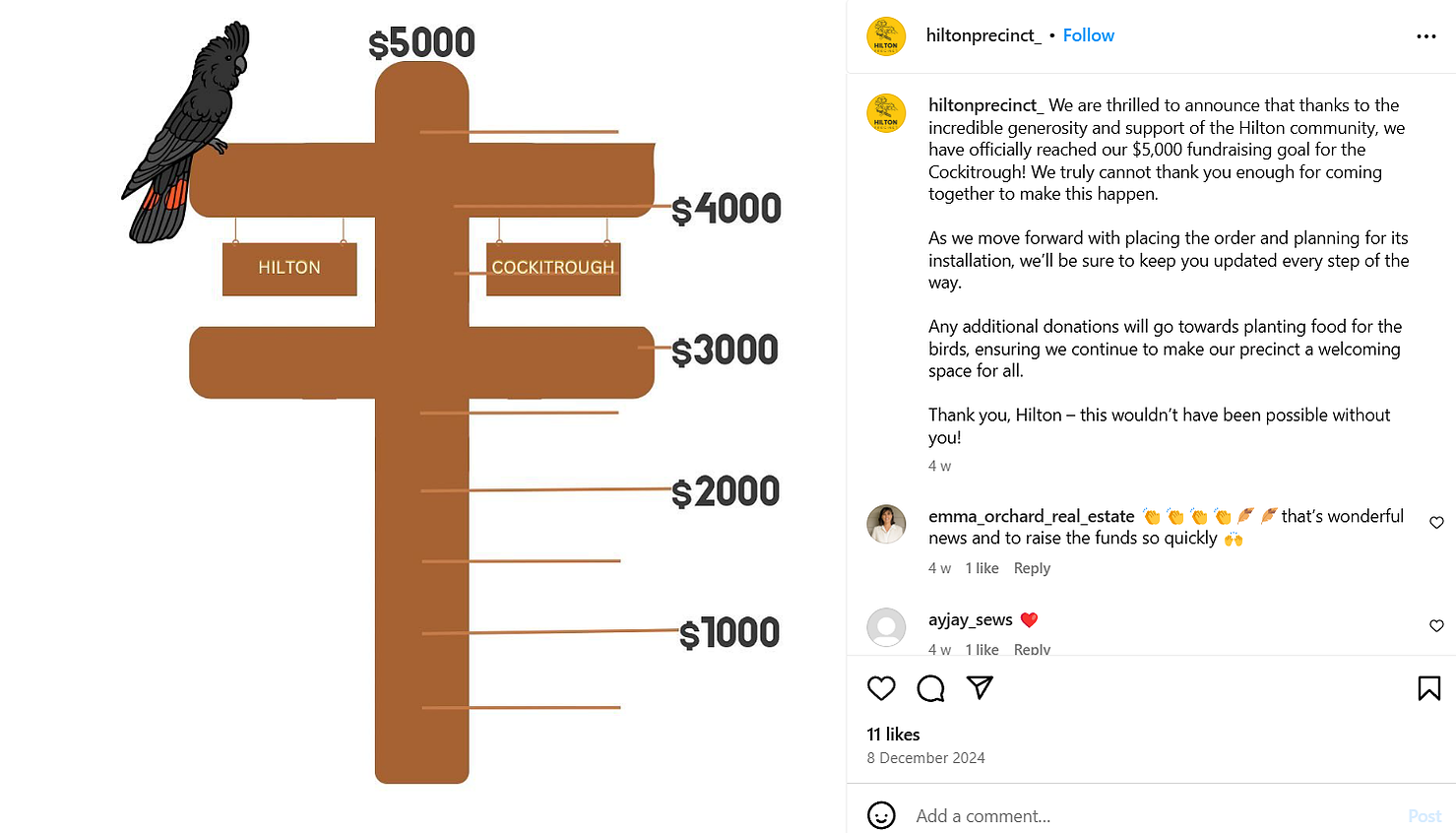Open ayjay_sews username link
The height and width of the screenshot is (833, 1456).
click(x=970, y=619)
